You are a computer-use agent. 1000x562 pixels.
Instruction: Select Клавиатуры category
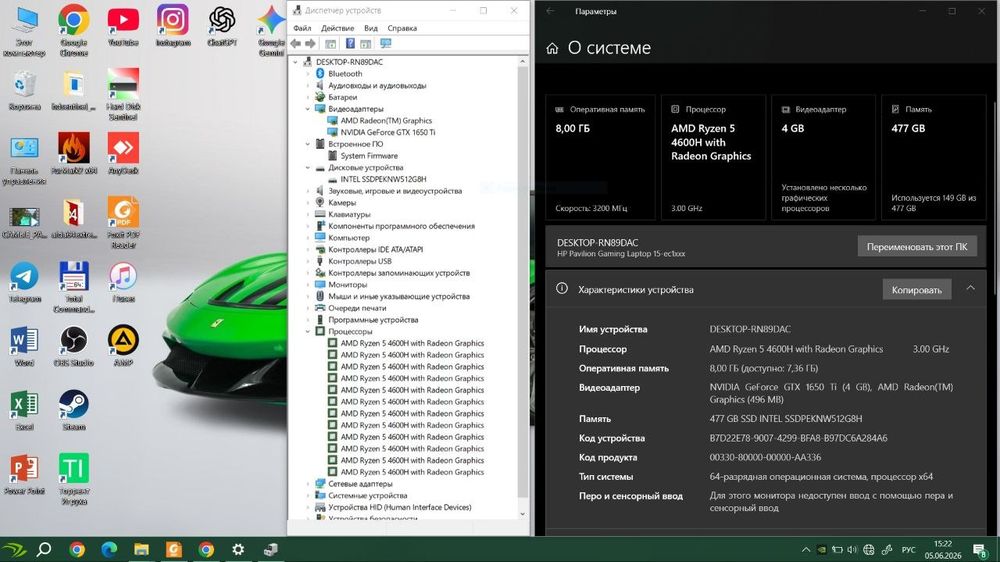point(349,214)
